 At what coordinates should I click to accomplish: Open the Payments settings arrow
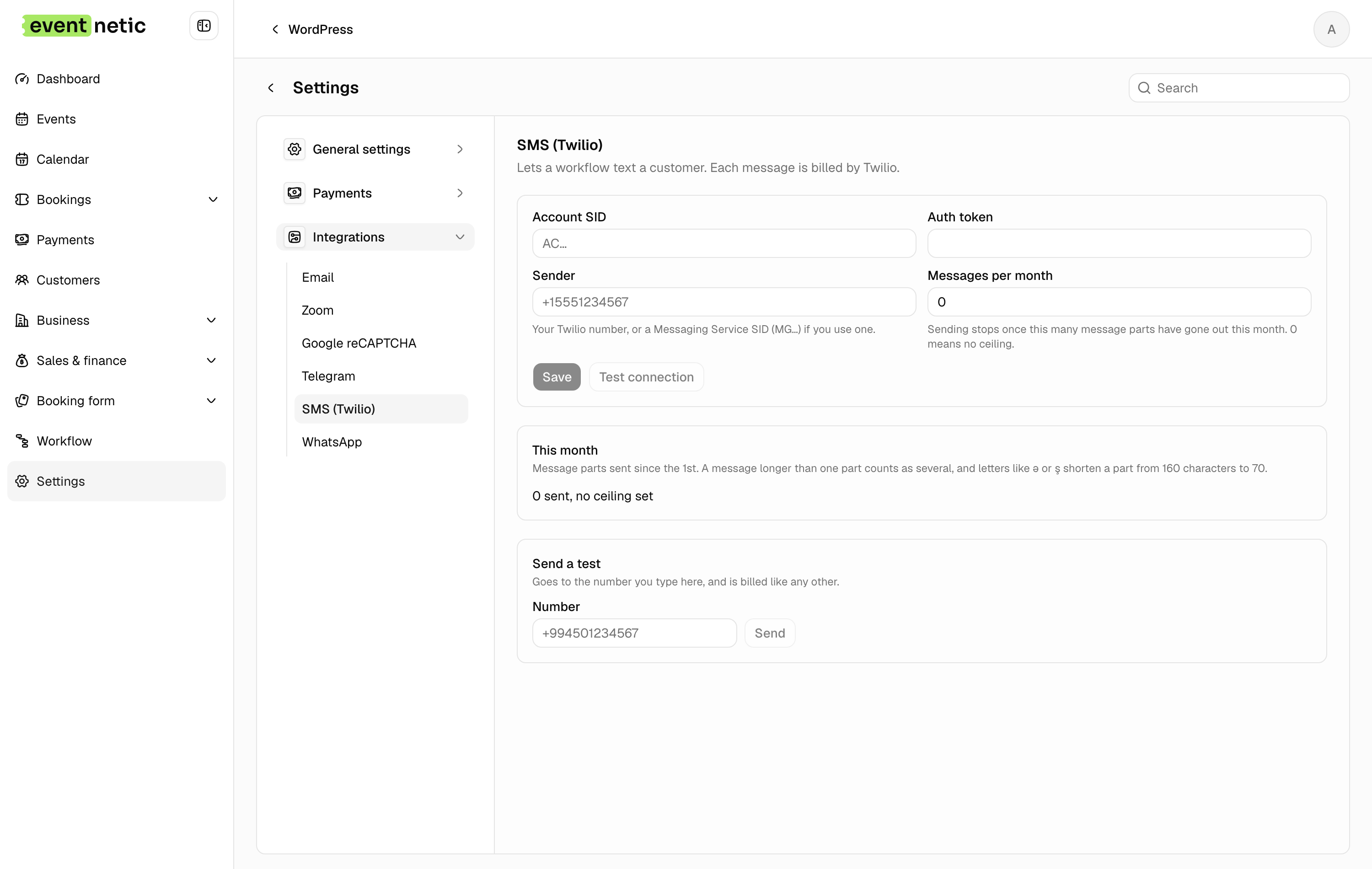pos(460,193)
